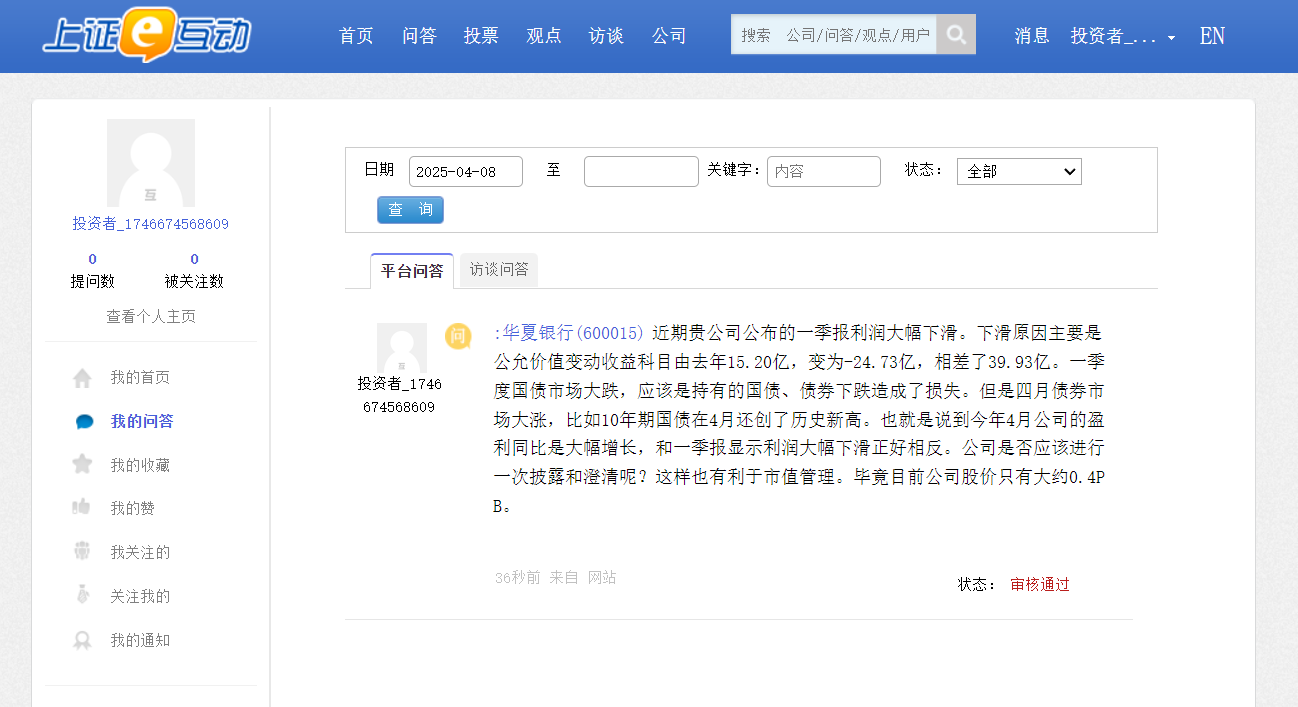Click the start date field 2025-04-08
The image size is (1298, 707).
[x=466, y=171]
